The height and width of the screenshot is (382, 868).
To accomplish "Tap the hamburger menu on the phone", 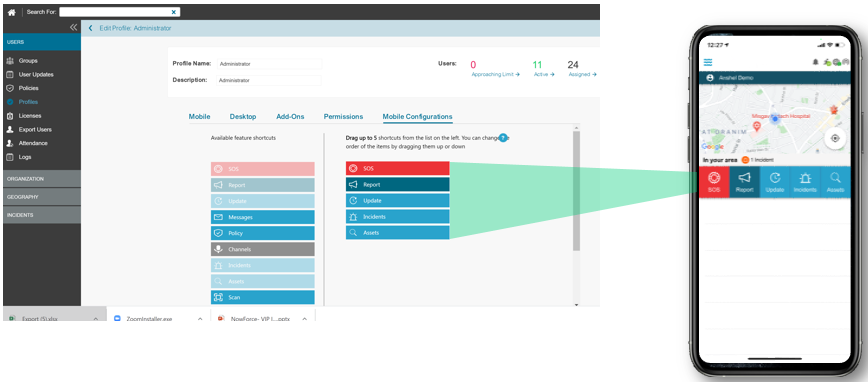I will 708,62.
